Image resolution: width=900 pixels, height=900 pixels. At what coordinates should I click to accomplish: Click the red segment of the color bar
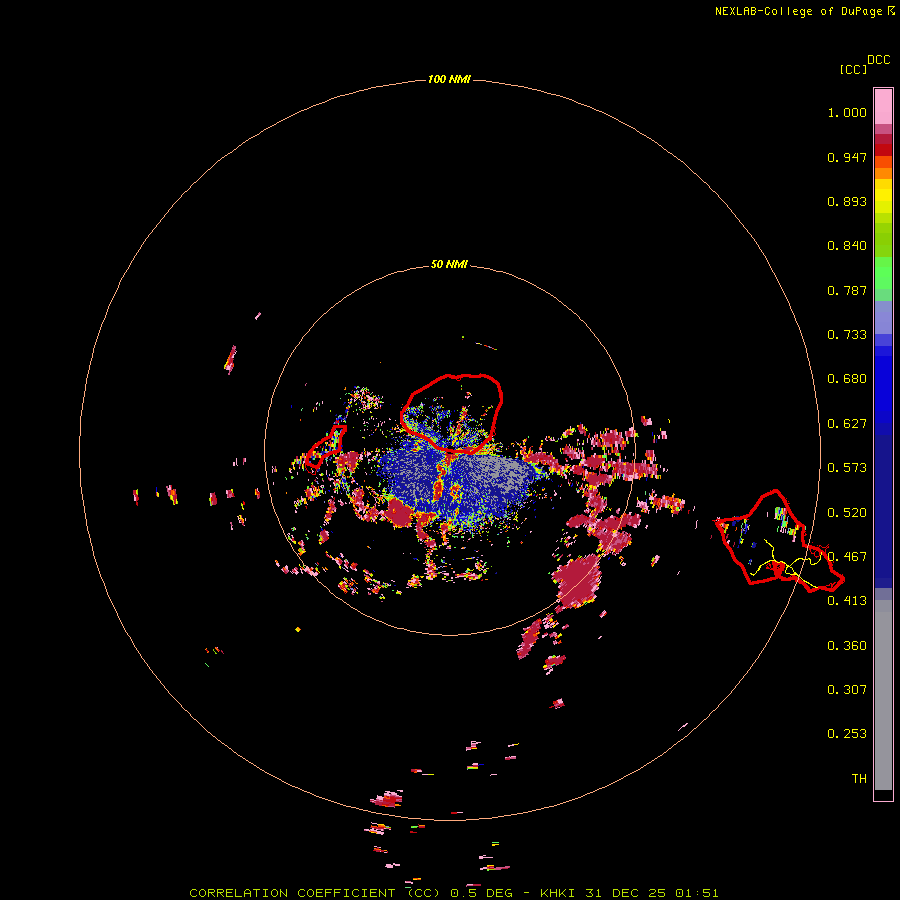(x=883, y=150)
